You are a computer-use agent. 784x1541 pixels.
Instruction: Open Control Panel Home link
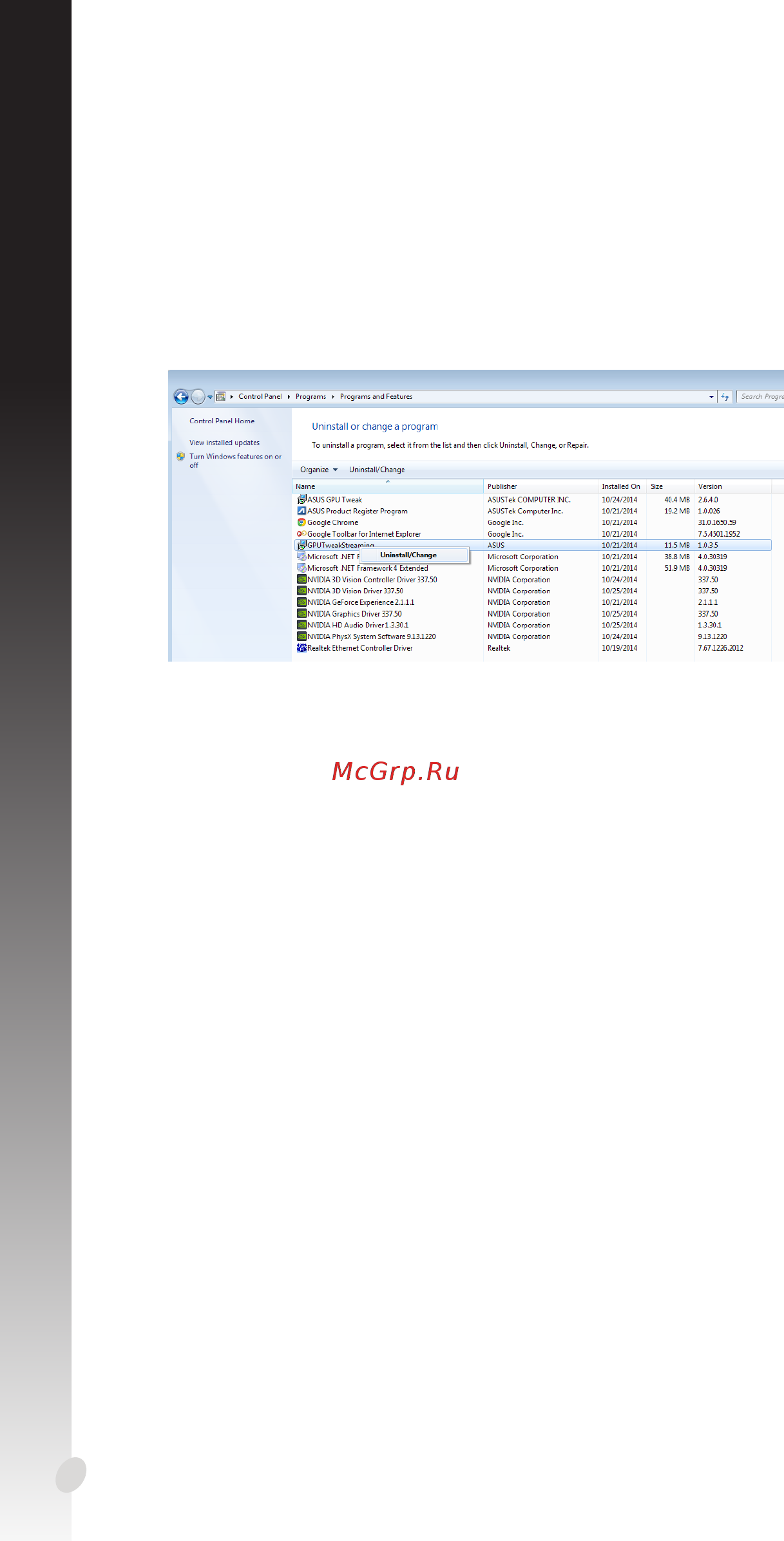coord(222,421)
